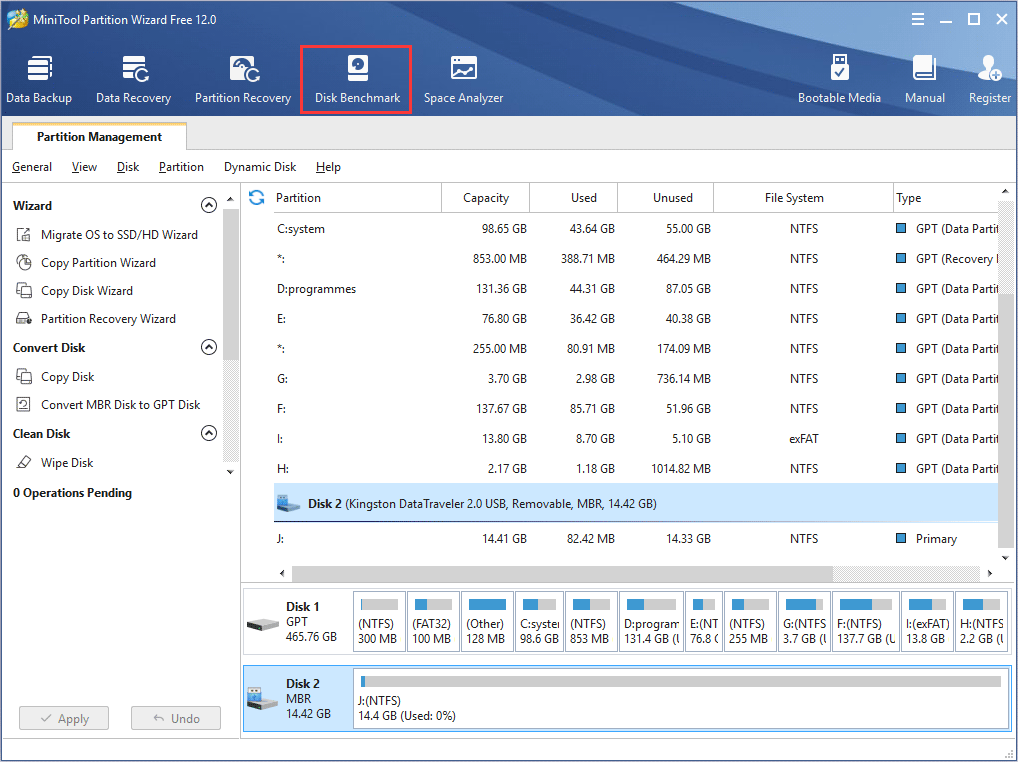Switch to Partition Management tab
Viewport: 1018px width, 762px height.
(99, 136)
